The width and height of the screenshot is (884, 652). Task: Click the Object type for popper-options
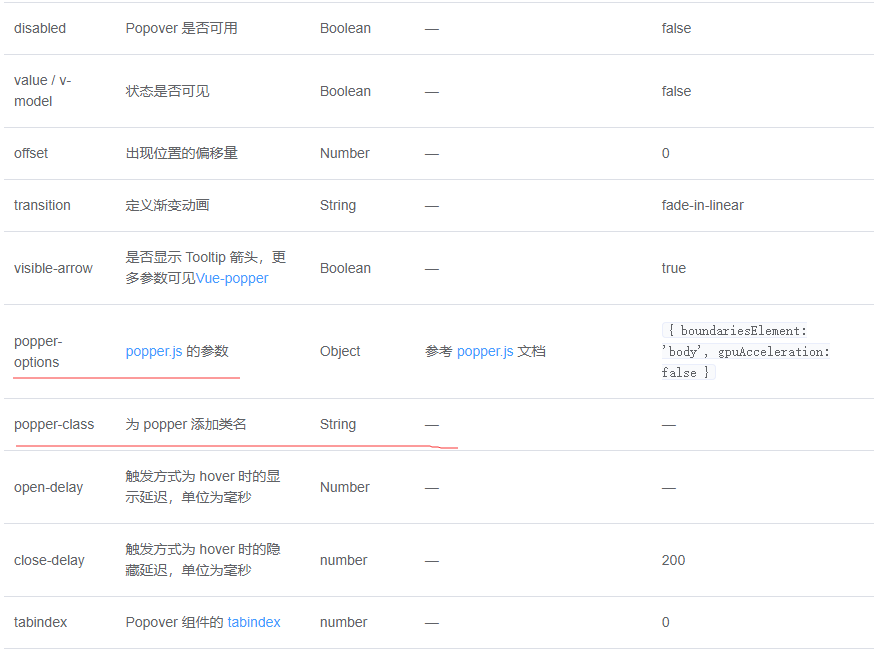tap(340, 351)
